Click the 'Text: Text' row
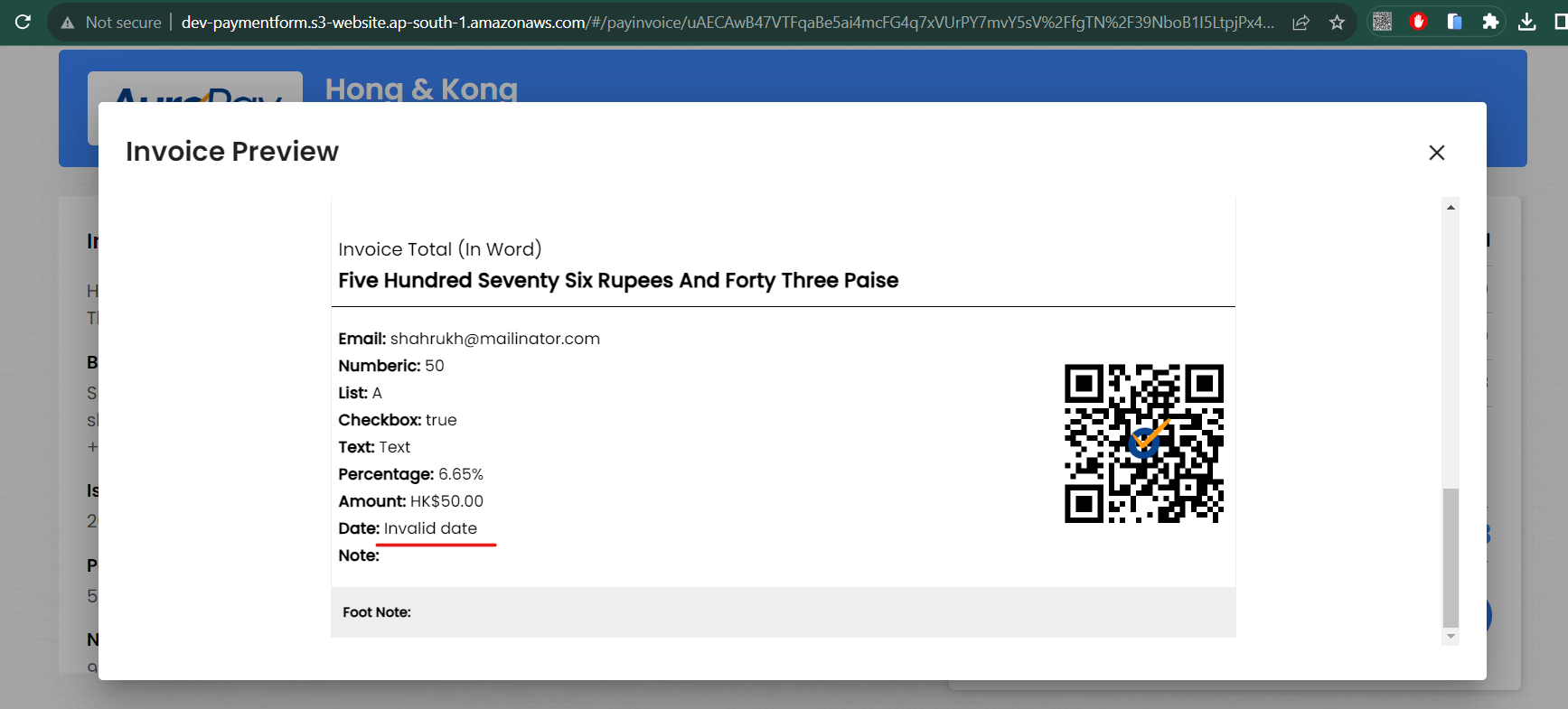The width and height of the screenshot is (1568, 709). 374,447
